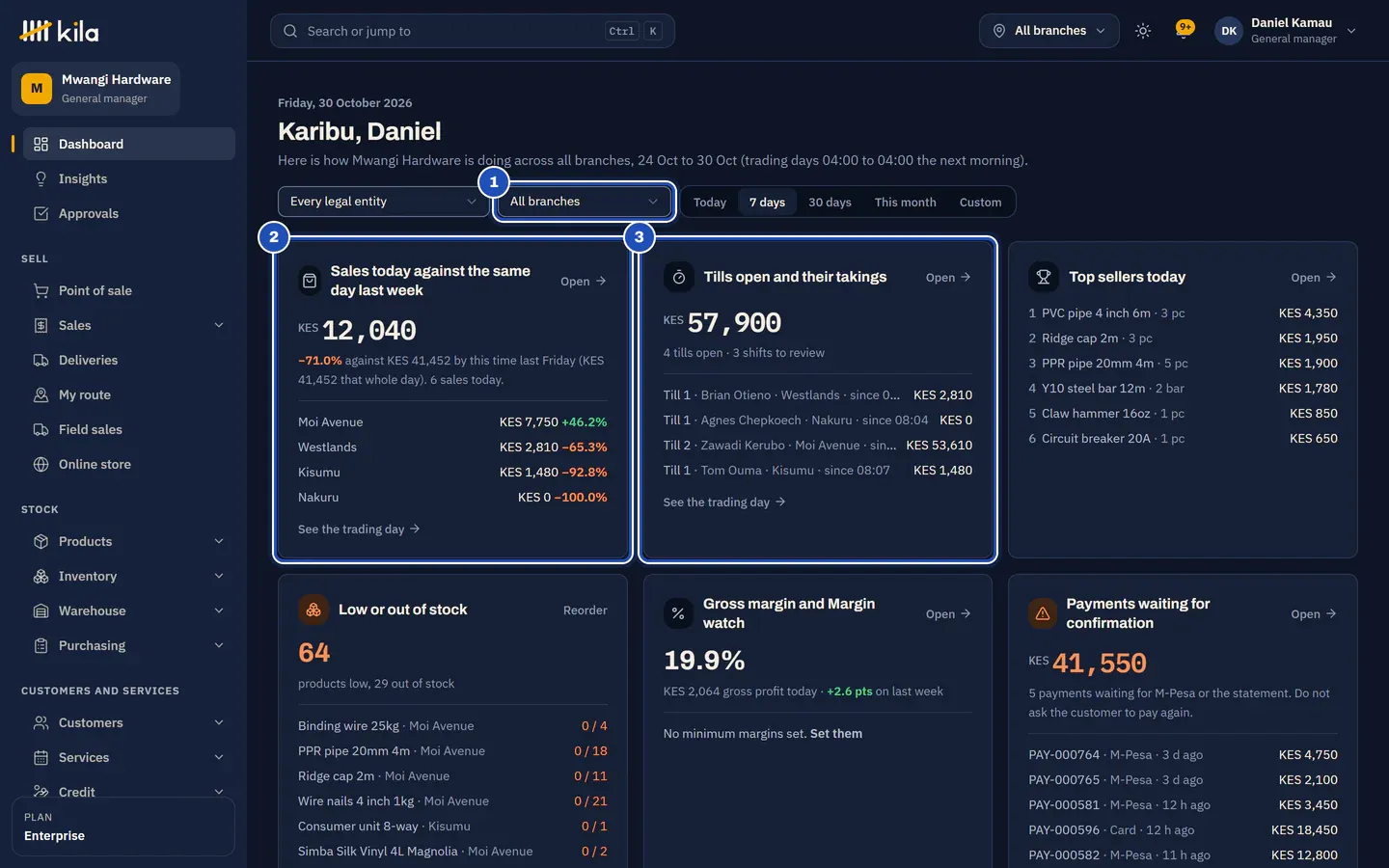Open notifications with 9+ badge
Image resolution: width=1389 pixels, height=868 pixels.
click(1185, 30)
